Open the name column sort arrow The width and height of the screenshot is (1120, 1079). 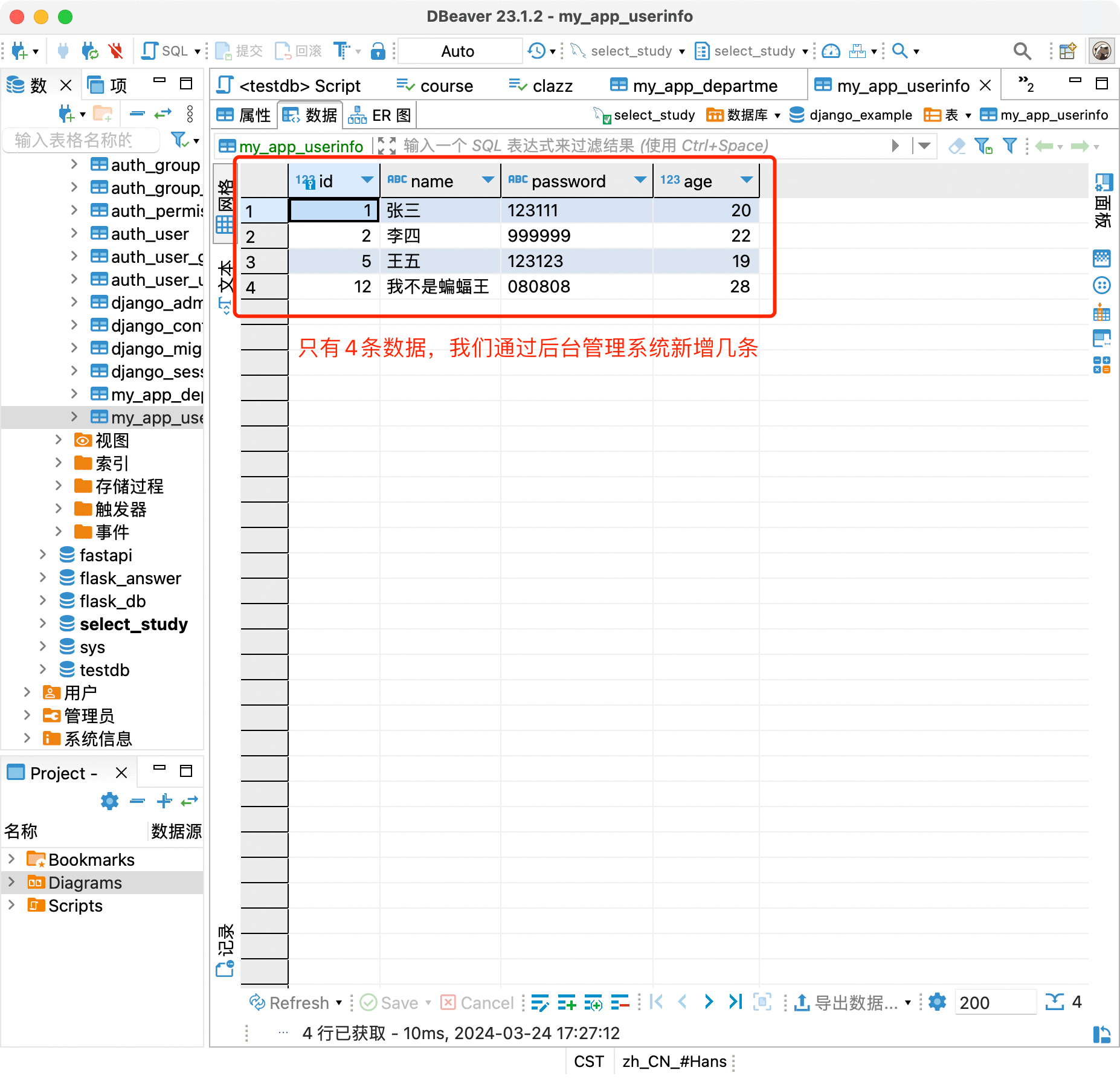tap(488, 180)
